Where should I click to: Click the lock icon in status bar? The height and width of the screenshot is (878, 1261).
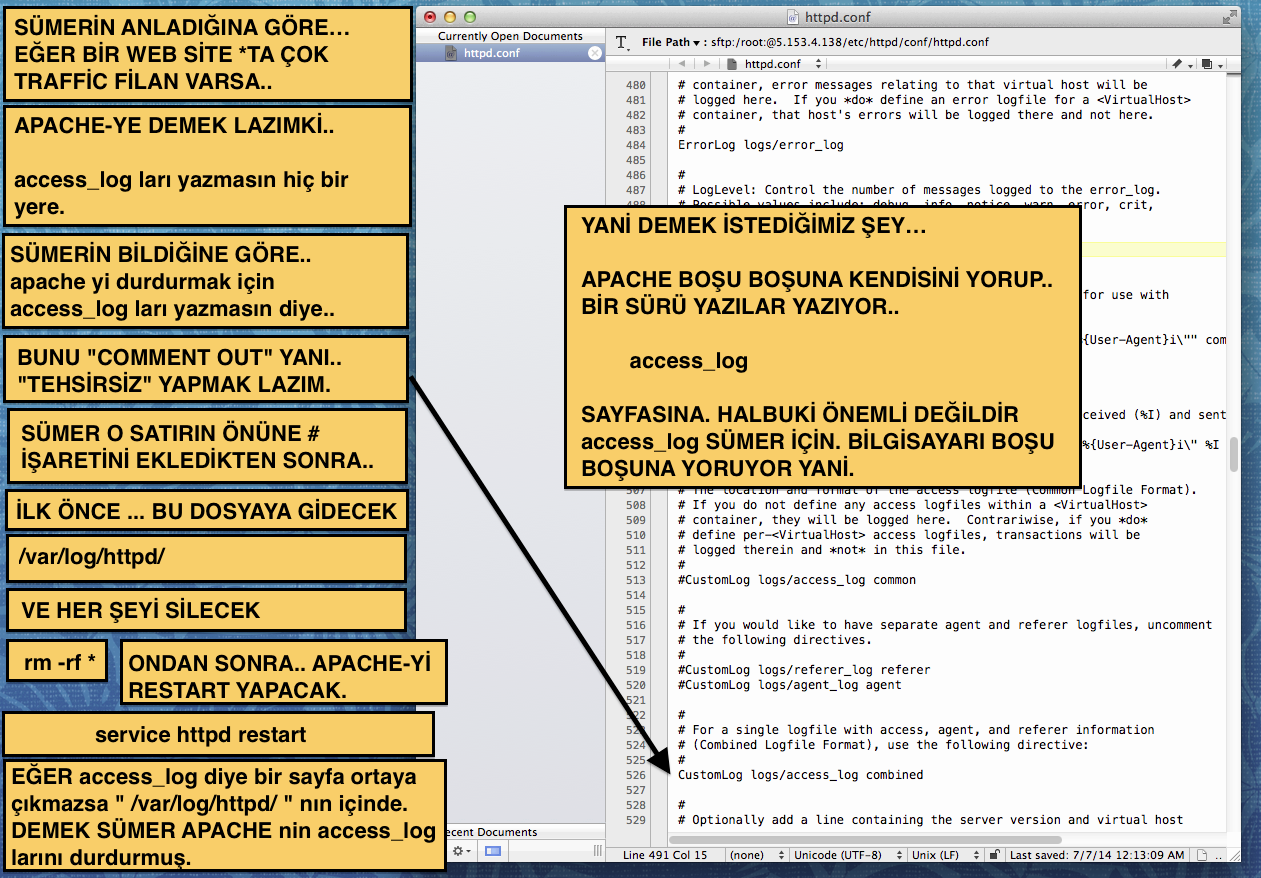click(993, 855)
